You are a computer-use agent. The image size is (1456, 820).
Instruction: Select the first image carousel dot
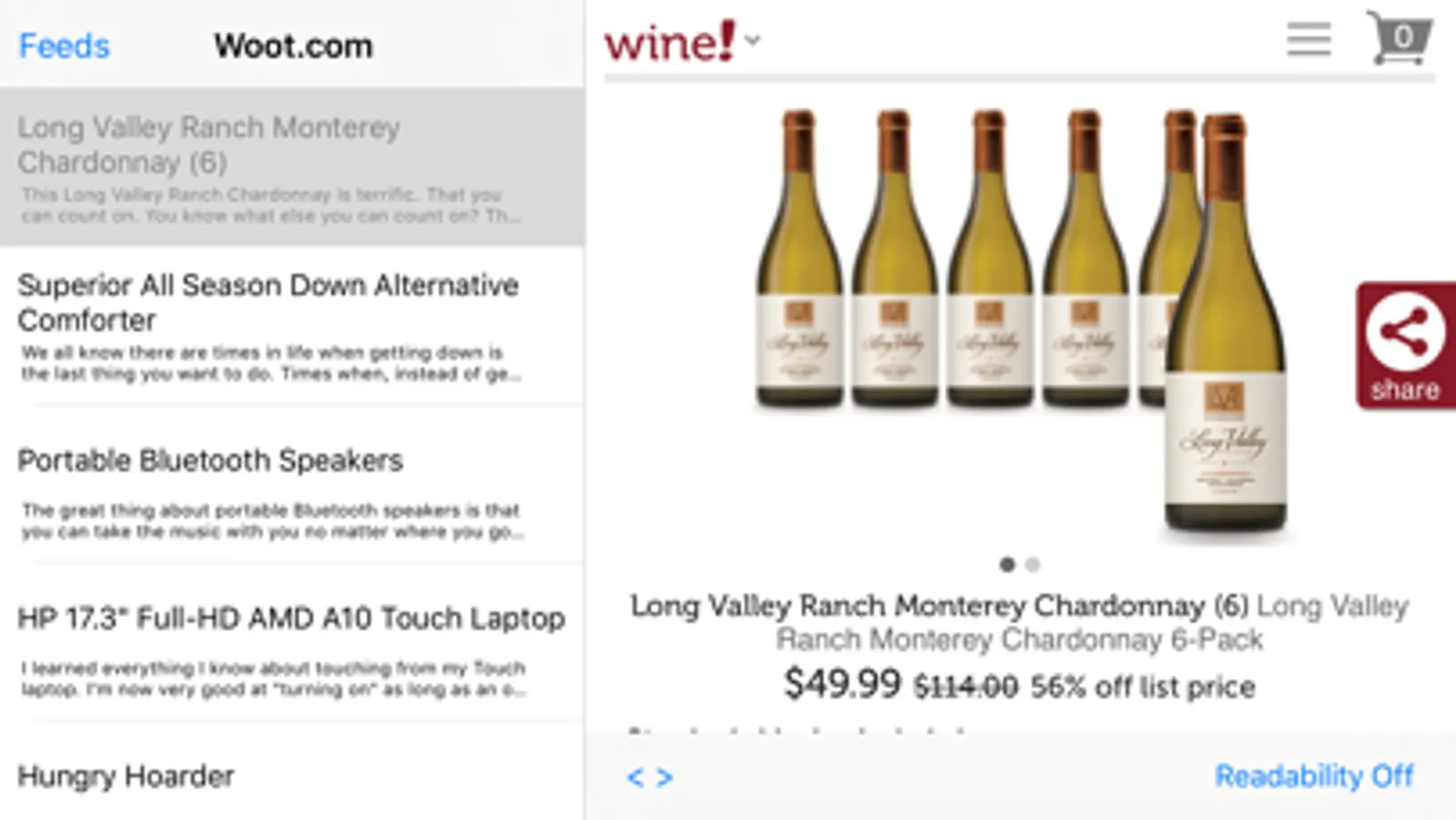1007,565
